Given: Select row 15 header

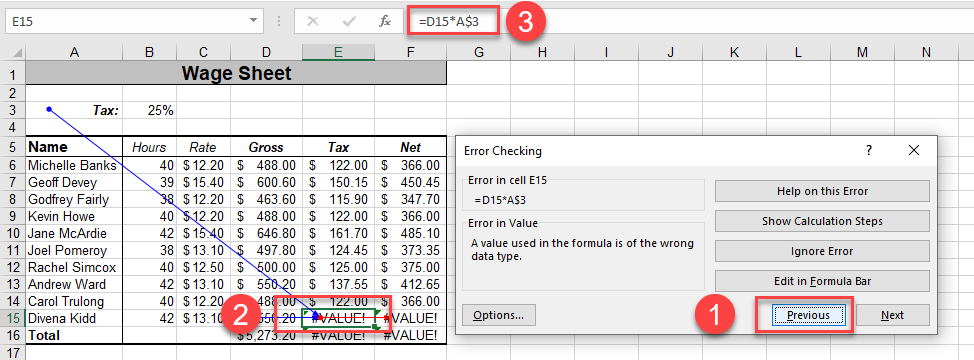Looking at the screenshot, I should click(x=12, y=318).
